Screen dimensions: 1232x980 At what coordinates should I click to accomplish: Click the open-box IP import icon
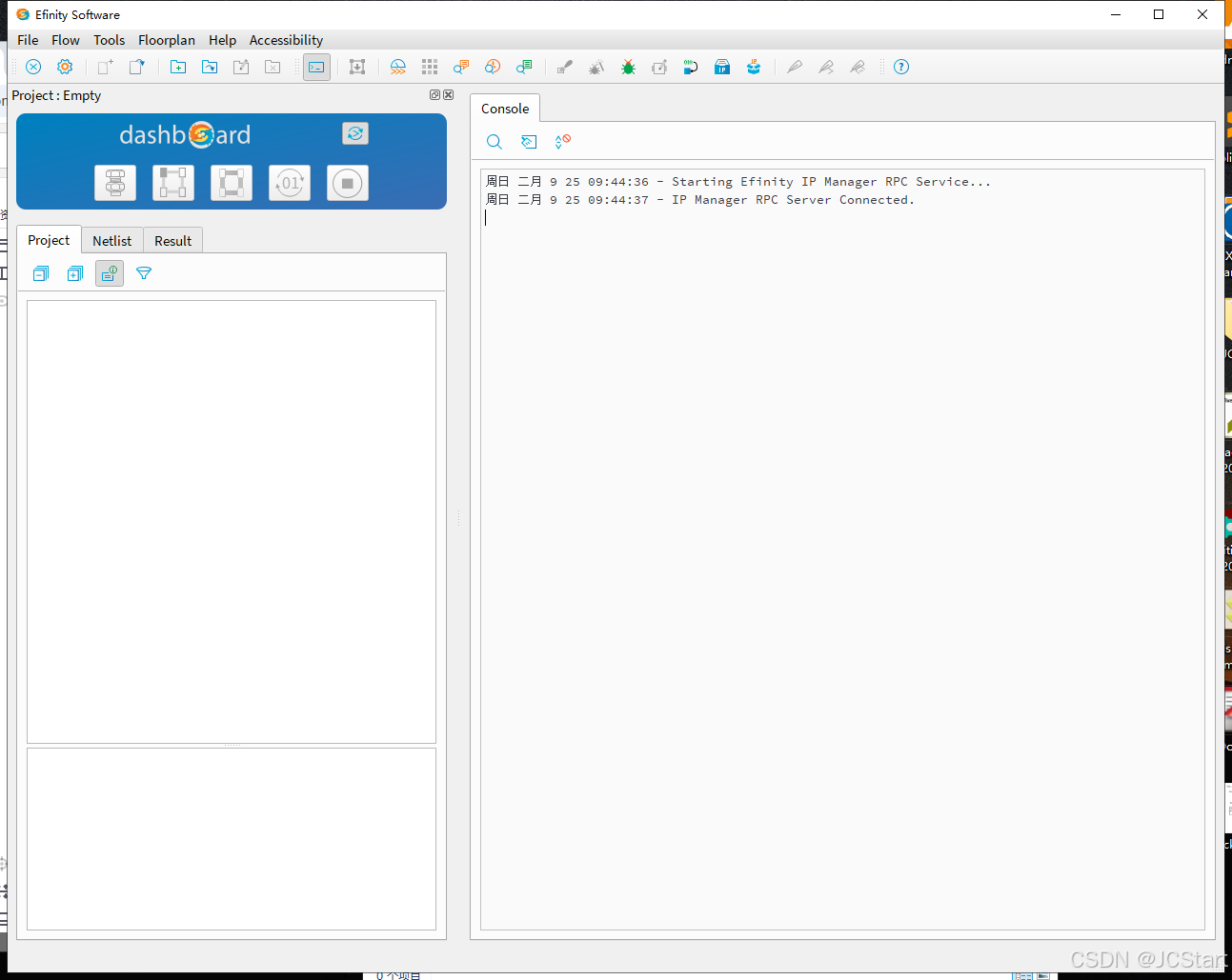click(x=754, y=67)
